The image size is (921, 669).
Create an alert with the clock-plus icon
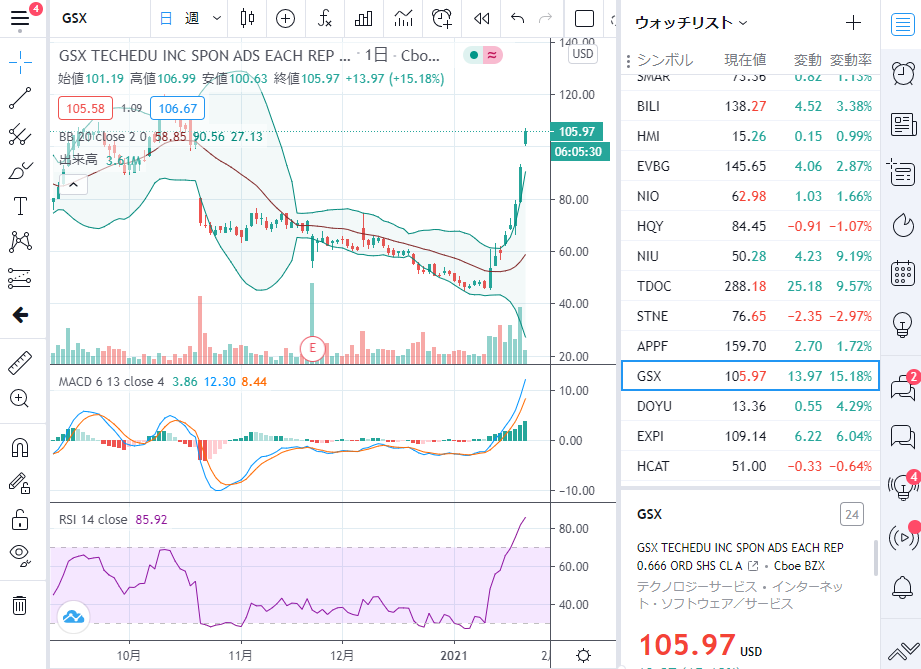(x=442, y=19)
